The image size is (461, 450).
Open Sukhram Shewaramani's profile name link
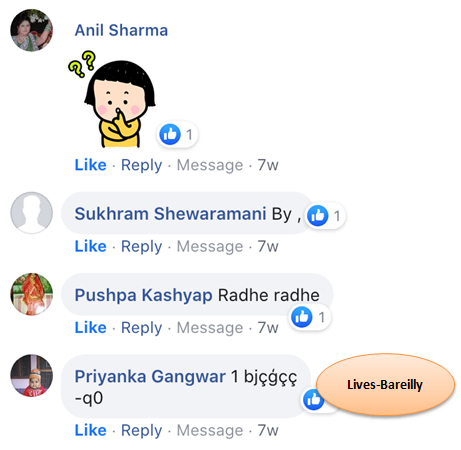170,213
